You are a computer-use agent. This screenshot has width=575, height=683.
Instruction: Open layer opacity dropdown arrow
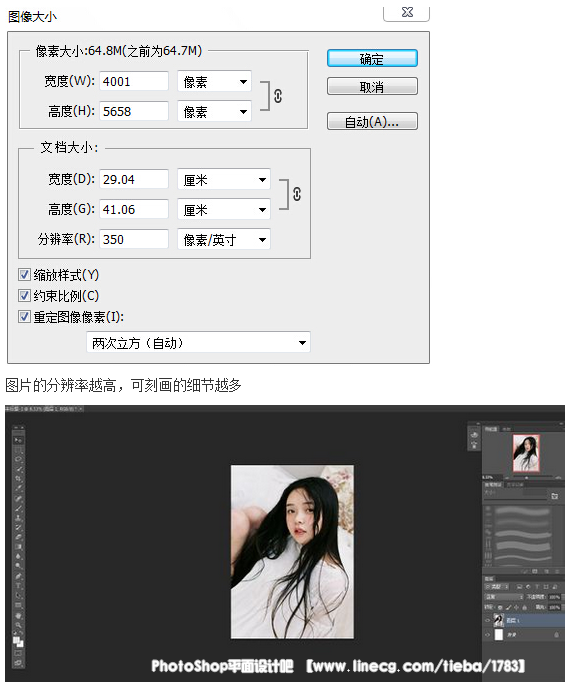click(x=563, y=597)
